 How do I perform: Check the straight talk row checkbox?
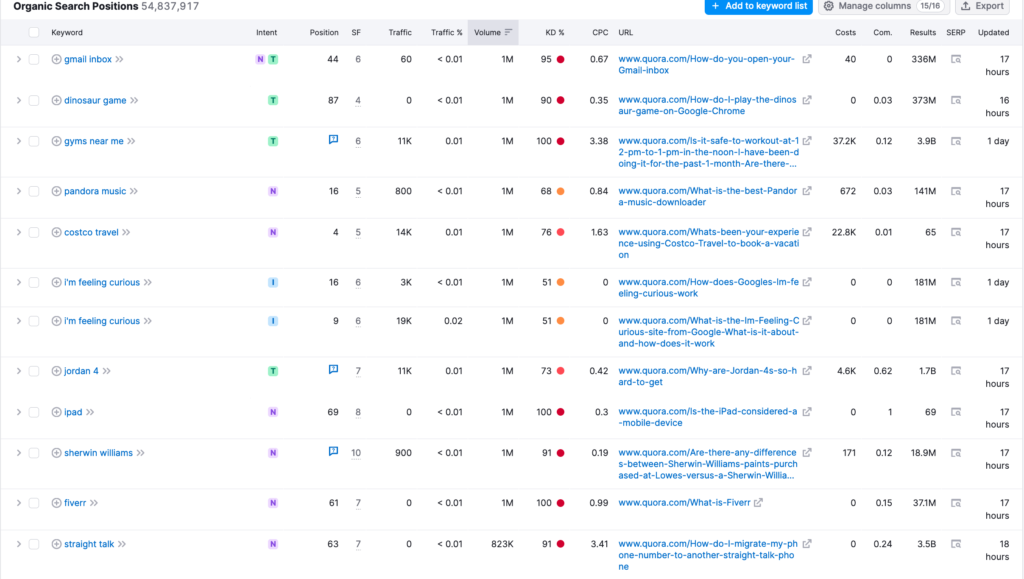pos(34,544)
